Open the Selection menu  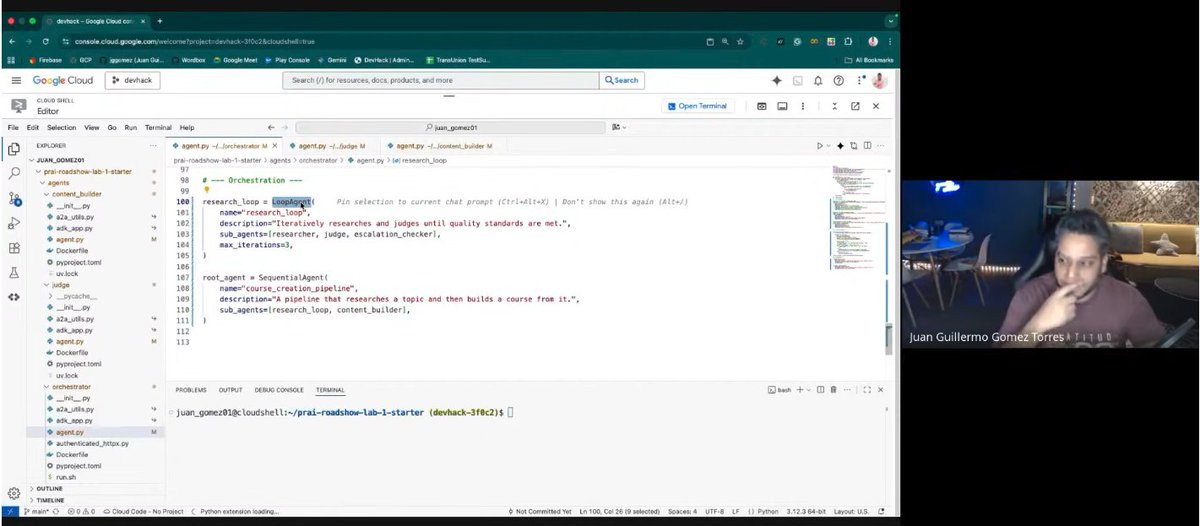tap(61, 128)
